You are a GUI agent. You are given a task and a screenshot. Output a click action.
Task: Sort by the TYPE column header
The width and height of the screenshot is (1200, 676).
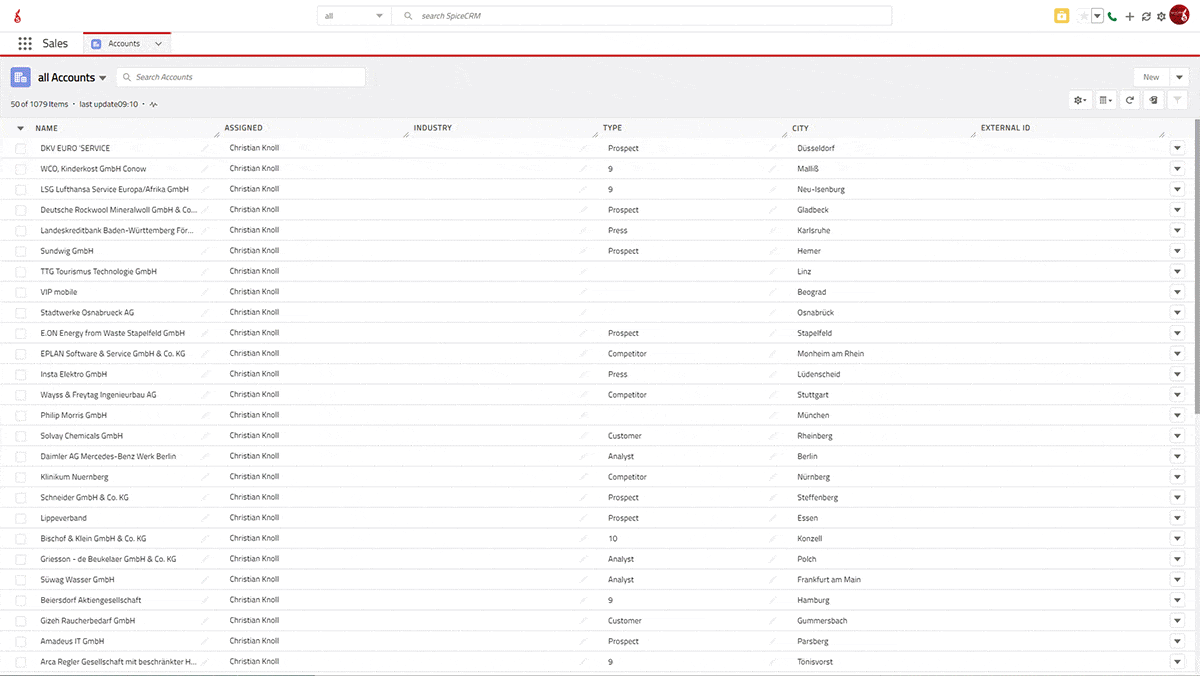[612, 128]
